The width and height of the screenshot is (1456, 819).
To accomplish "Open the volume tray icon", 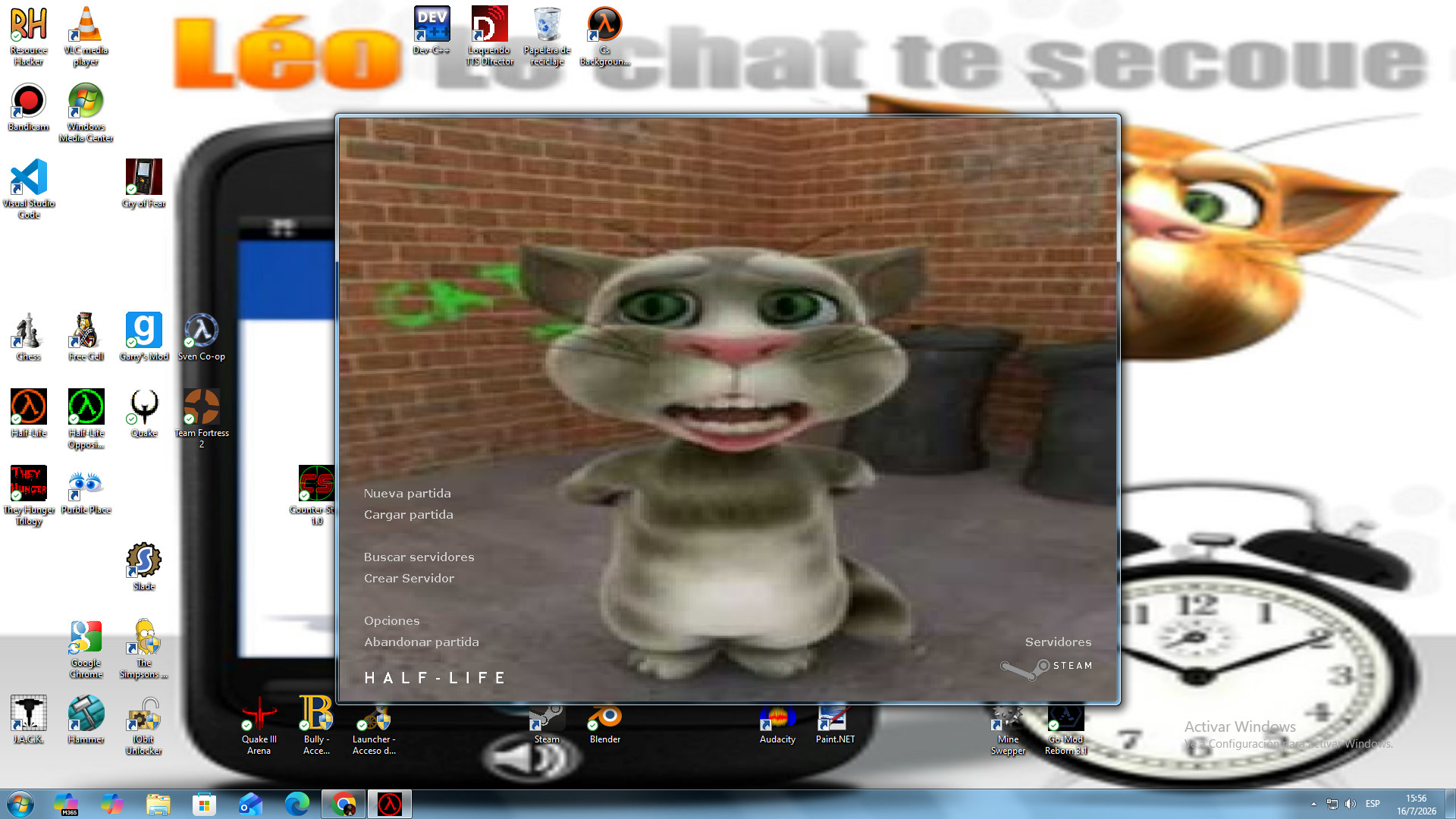I will 1351,804.
